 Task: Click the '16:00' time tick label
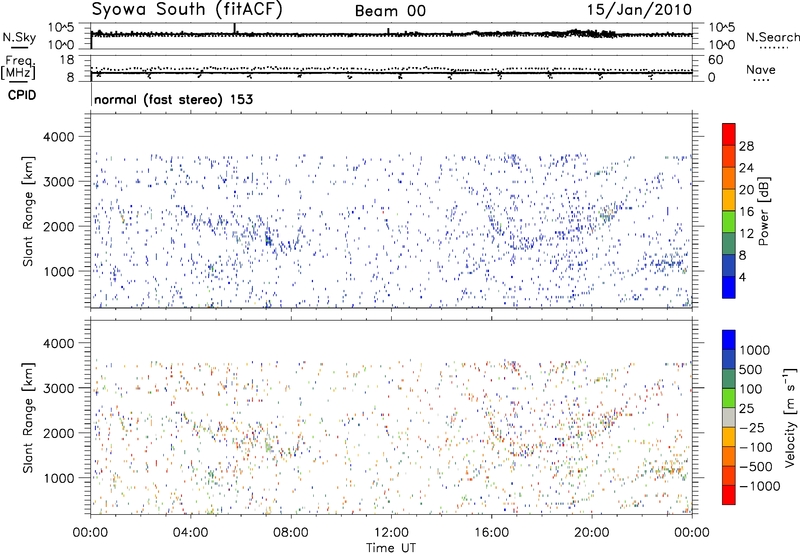tap(491, 533)
